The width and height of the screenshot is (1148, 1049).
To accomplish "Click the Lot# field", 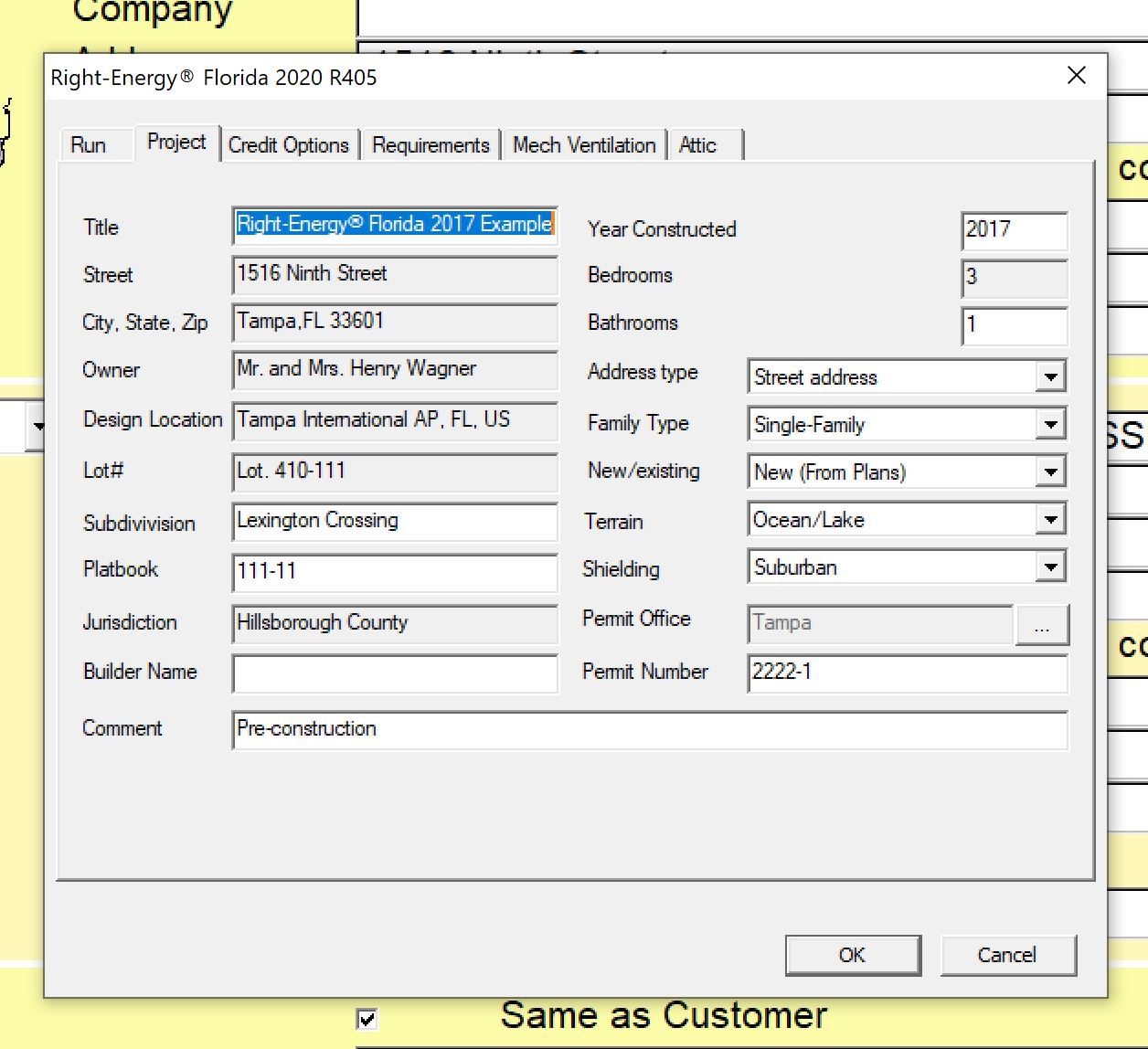I will pyautogui.click(x=395, y=472).
